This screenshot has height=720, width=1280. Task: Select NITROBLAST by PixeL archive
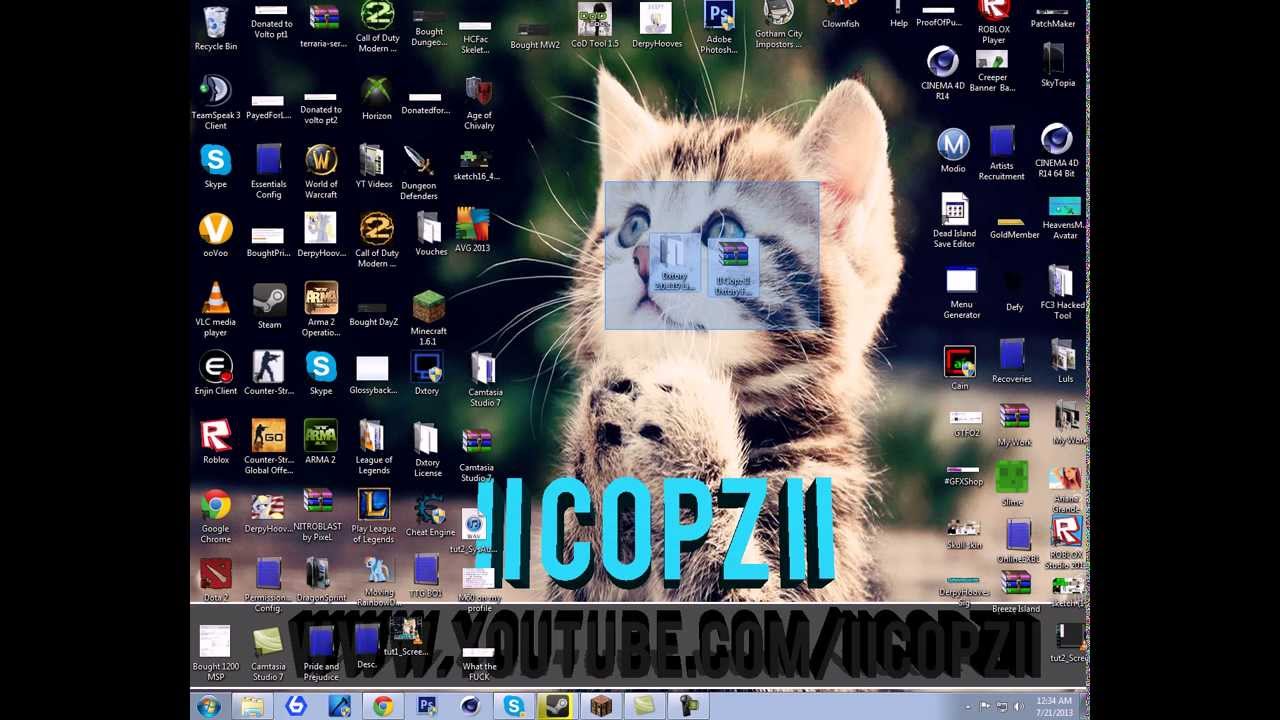tap(318, 516)
